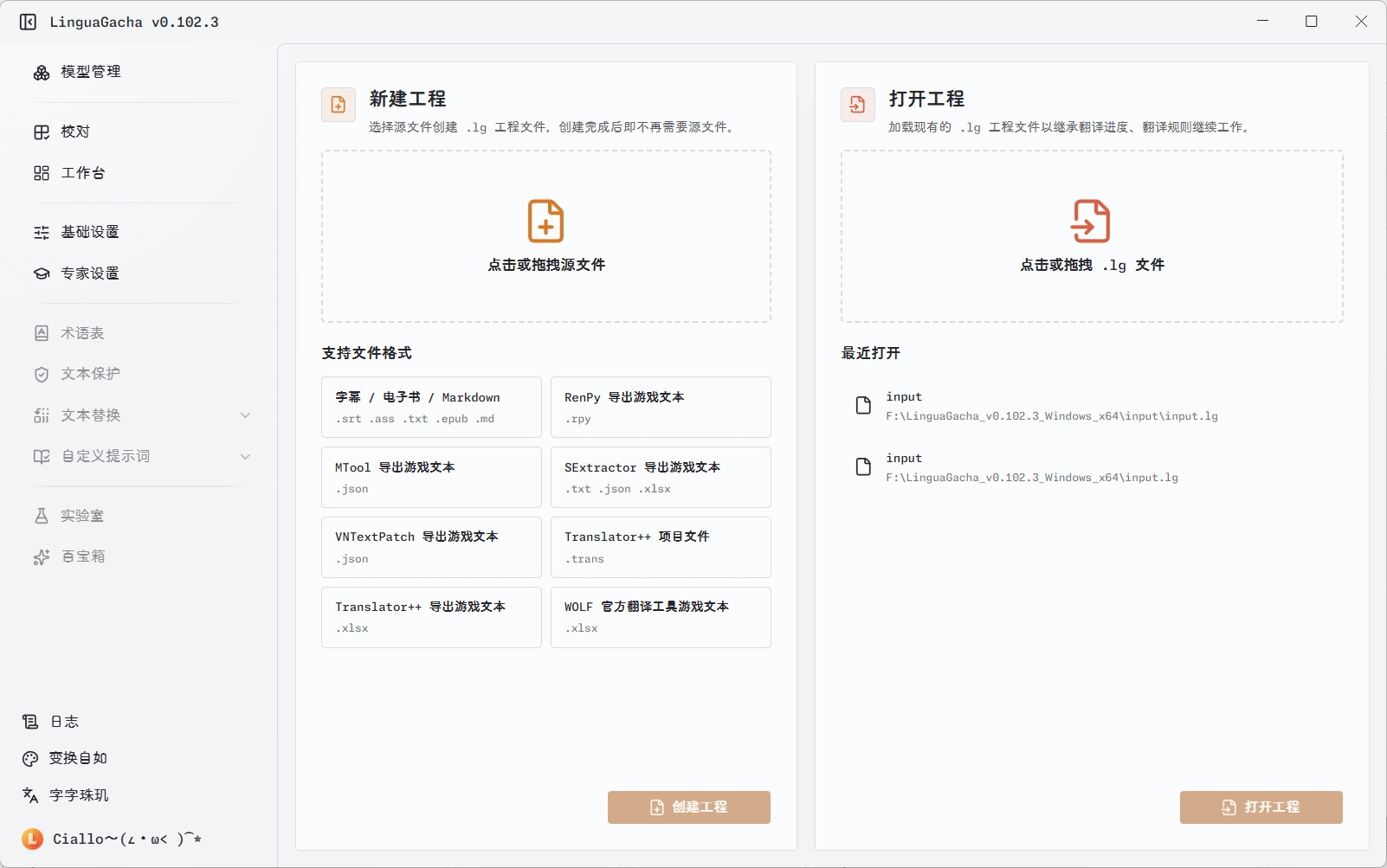Click the large import-file icon in .lg drop zone

tap(1091, 221)
